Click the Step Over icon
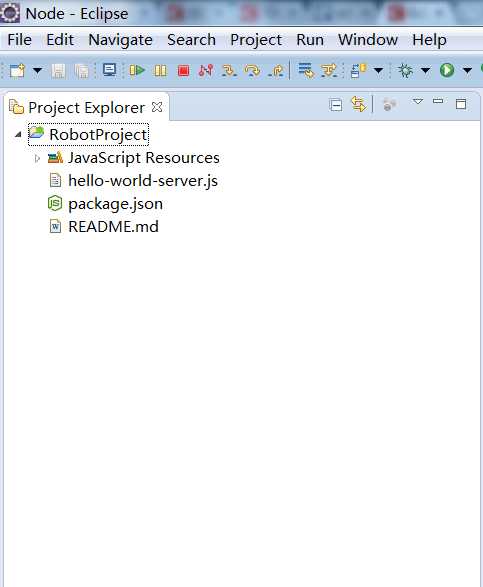 [x=252, y=70]
